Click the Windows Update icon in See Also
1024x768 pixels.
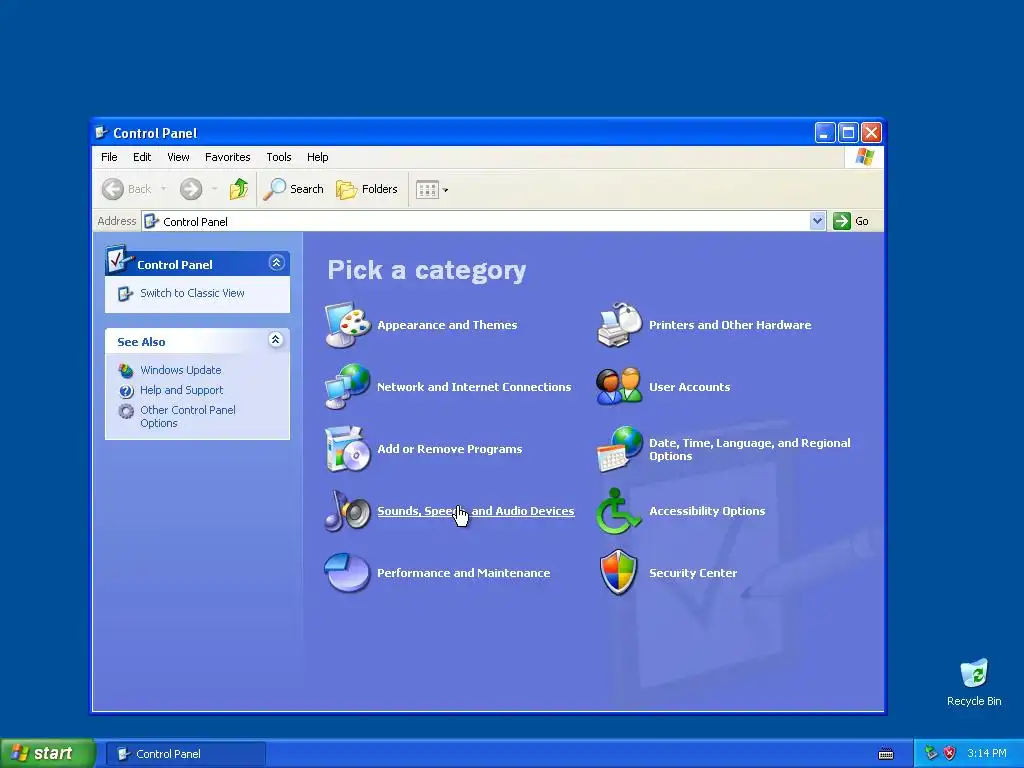(126, 370)
